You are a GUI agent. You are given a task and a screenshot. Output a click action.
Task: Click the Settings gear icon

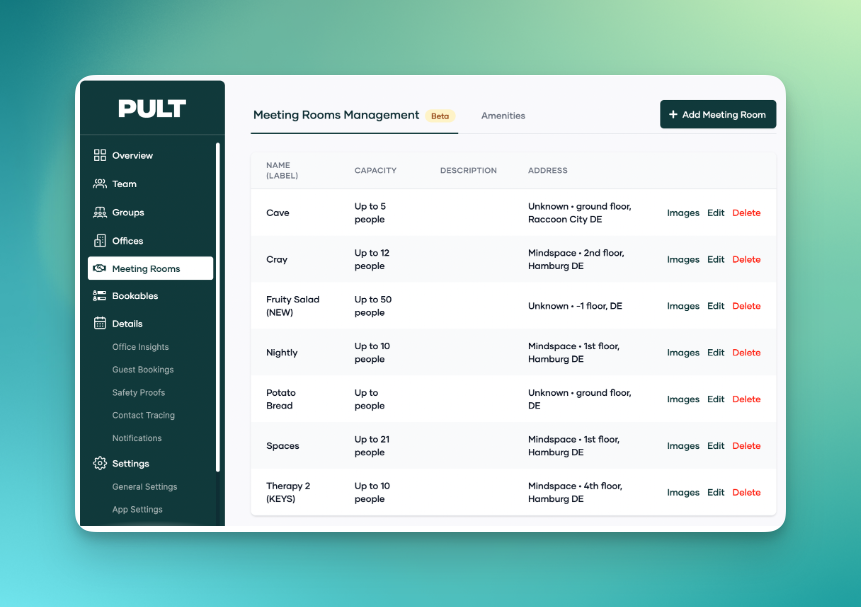point(99,463)
